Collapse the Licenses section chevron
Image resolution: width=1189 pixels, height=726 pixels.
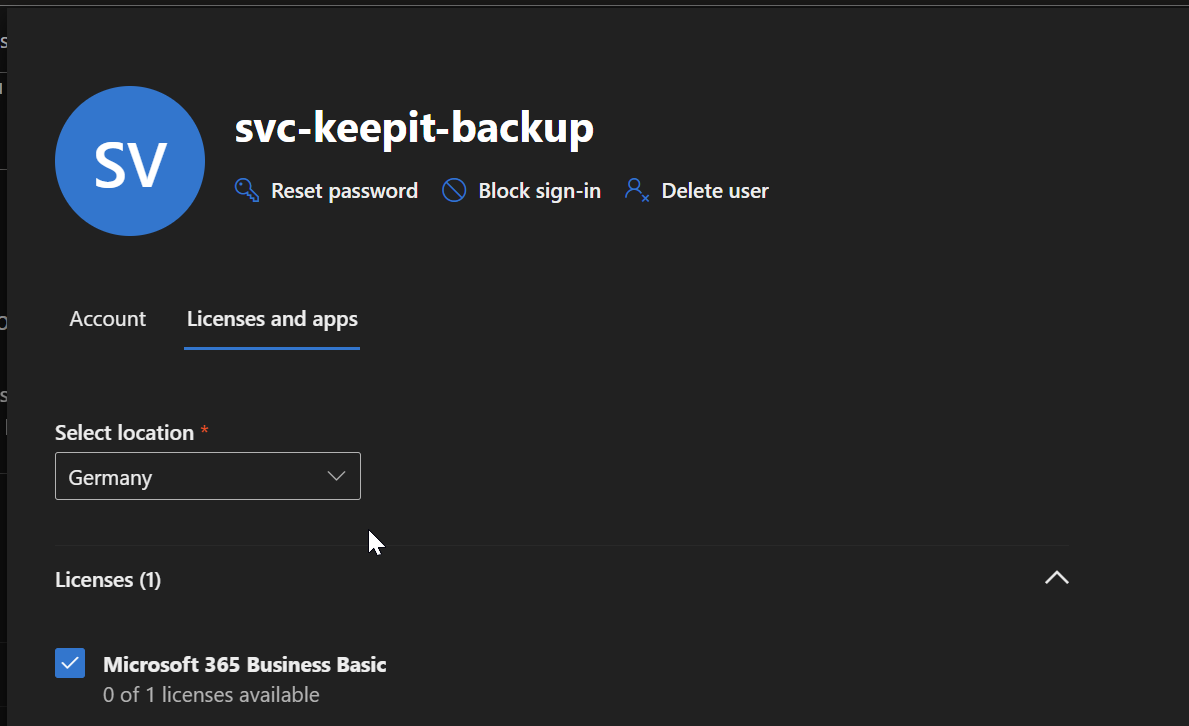click(1056, 578)
